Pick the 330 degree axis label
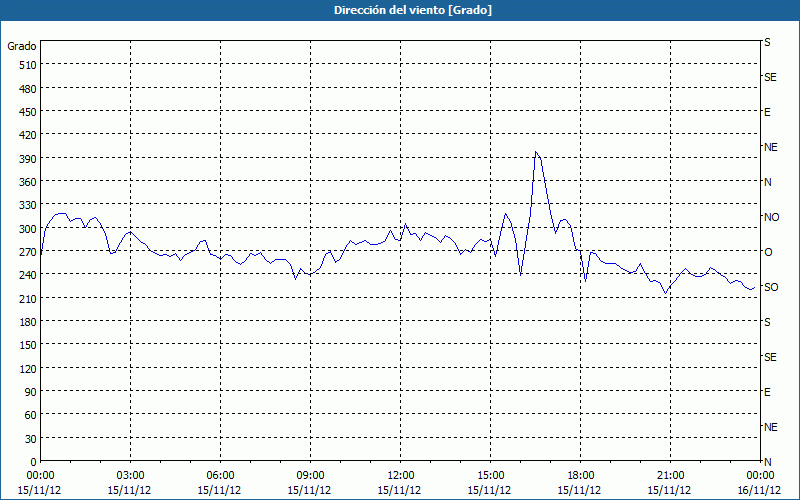800x500 pixels. point(29,205)
